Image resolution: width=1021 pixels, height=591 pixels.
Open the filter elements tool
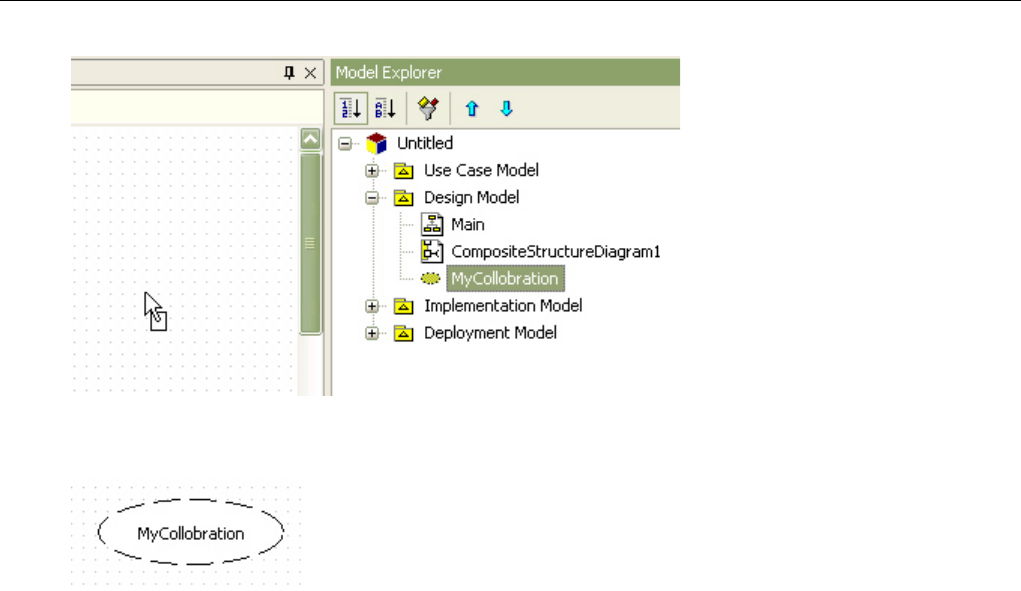(x=428, y=108)
